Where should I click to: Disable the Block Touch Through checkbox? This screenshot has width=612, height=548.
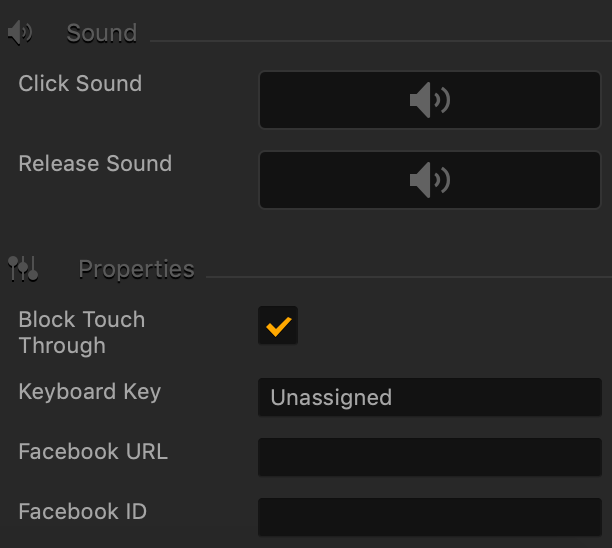point(278,326)
